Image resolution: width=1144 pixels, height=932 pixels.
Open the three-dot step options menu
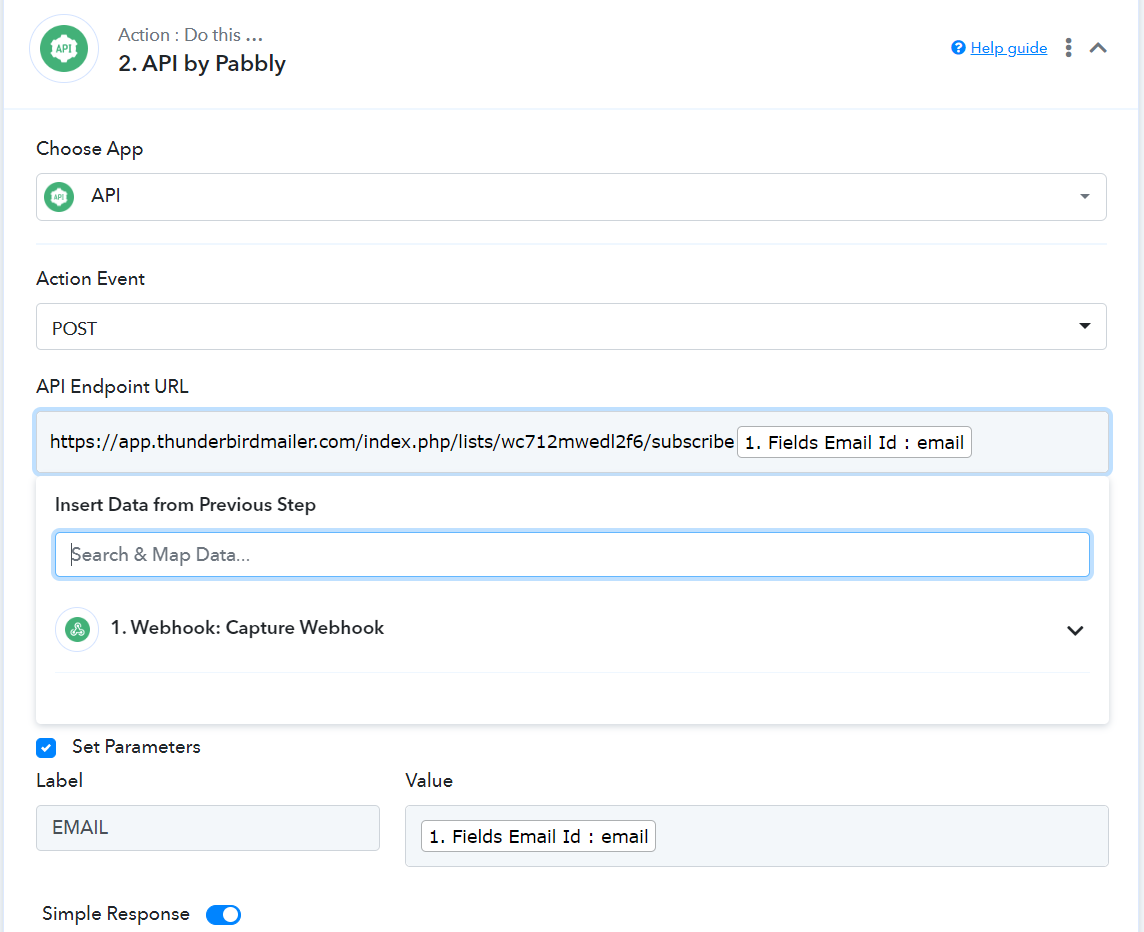tap(1068, 48)
